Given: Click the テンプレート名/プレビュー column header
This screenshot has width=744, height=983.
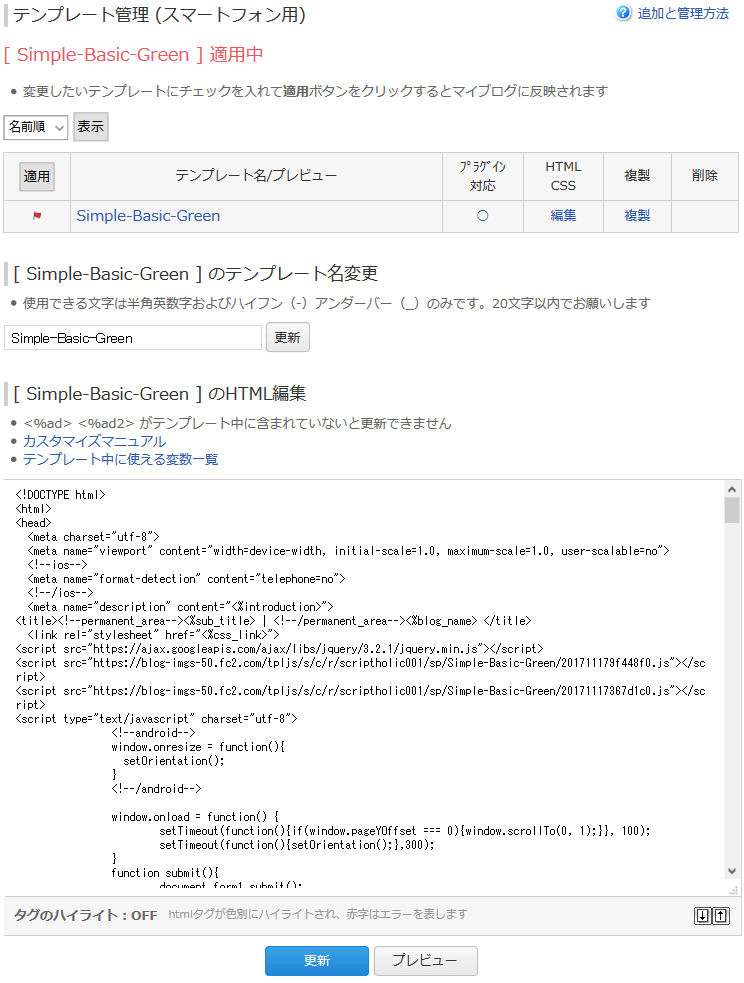Looking at the screenshot, I should click(x=256, y=176).
